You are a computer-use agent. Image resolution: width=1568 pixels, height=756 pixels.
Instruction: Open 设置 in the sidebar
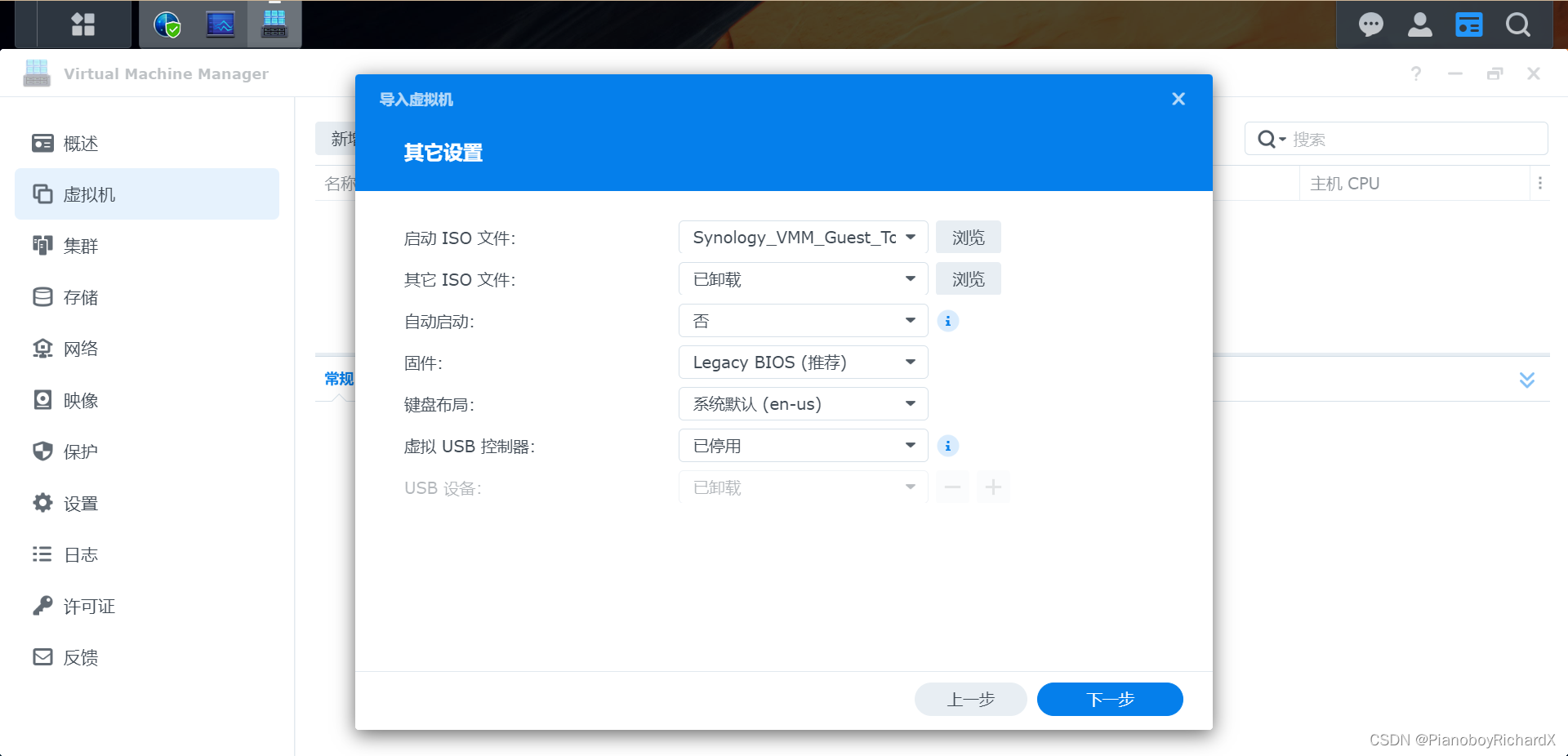(147, 504)
